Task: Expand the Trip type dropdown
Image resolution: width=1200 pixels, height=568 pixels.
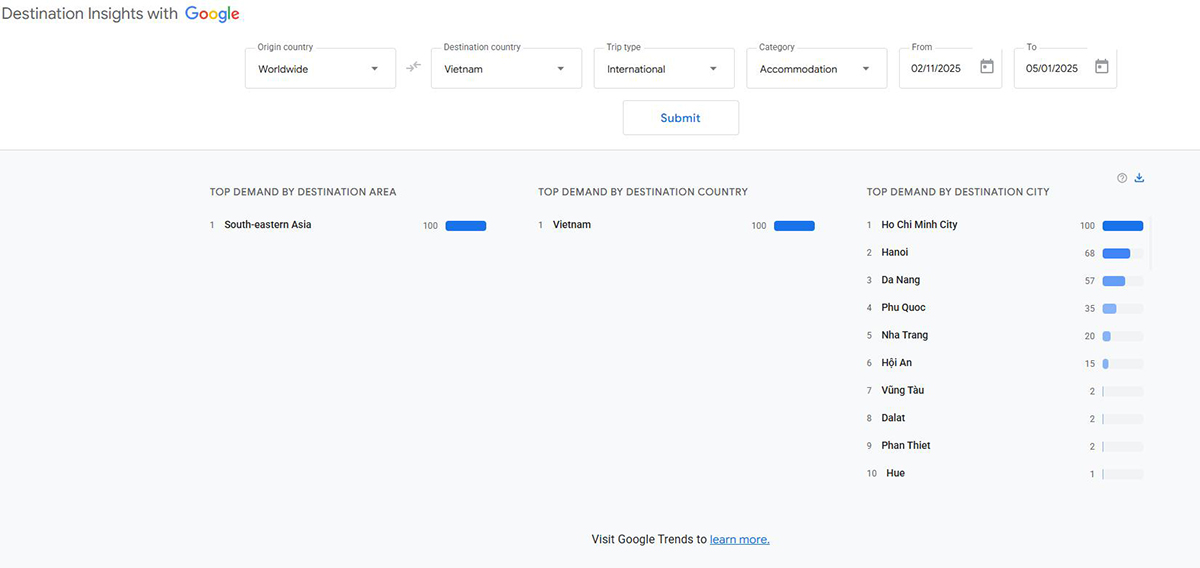Action: point(662,69)
